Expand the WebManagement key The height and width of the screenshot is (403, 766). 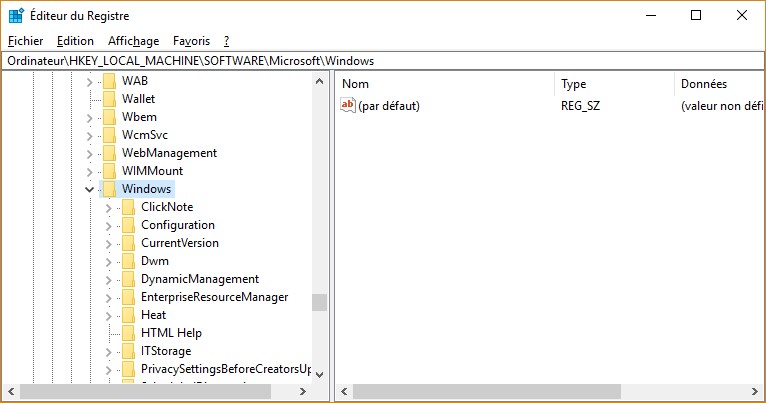[x=89, y=154]
